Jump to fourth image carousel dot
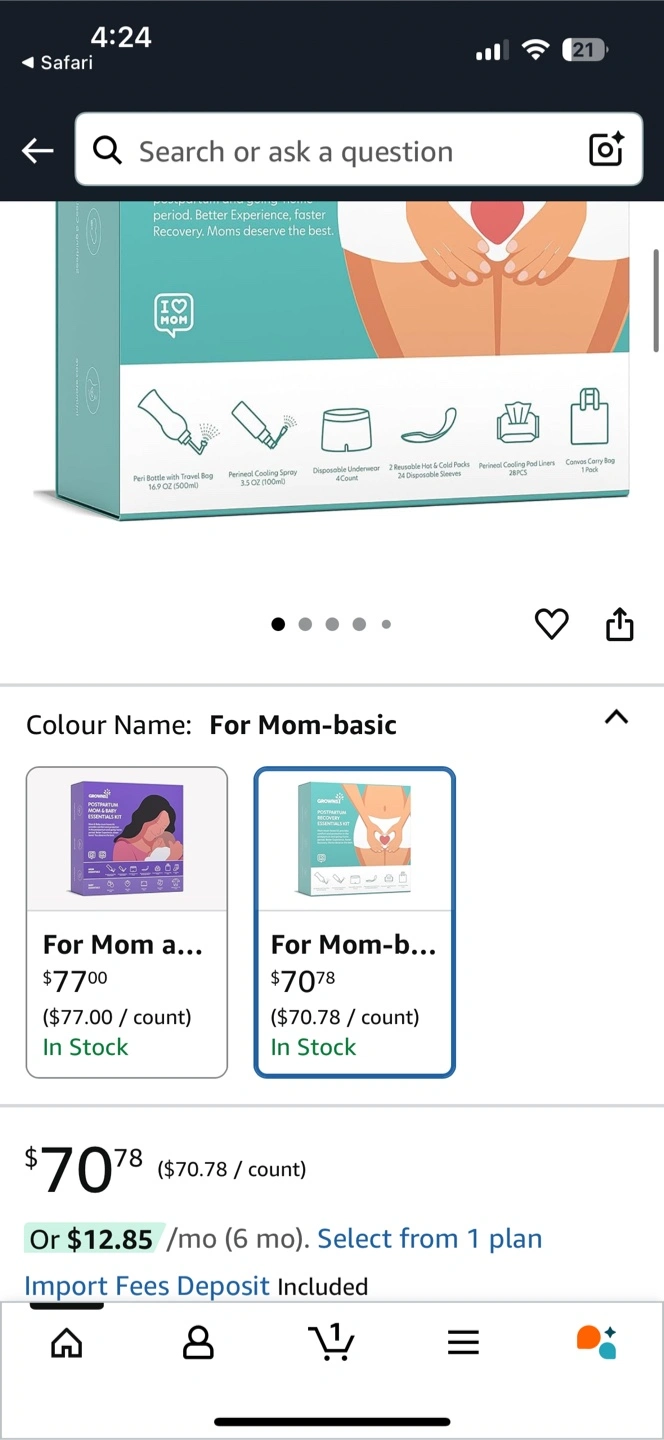 (x=359, y=624)
